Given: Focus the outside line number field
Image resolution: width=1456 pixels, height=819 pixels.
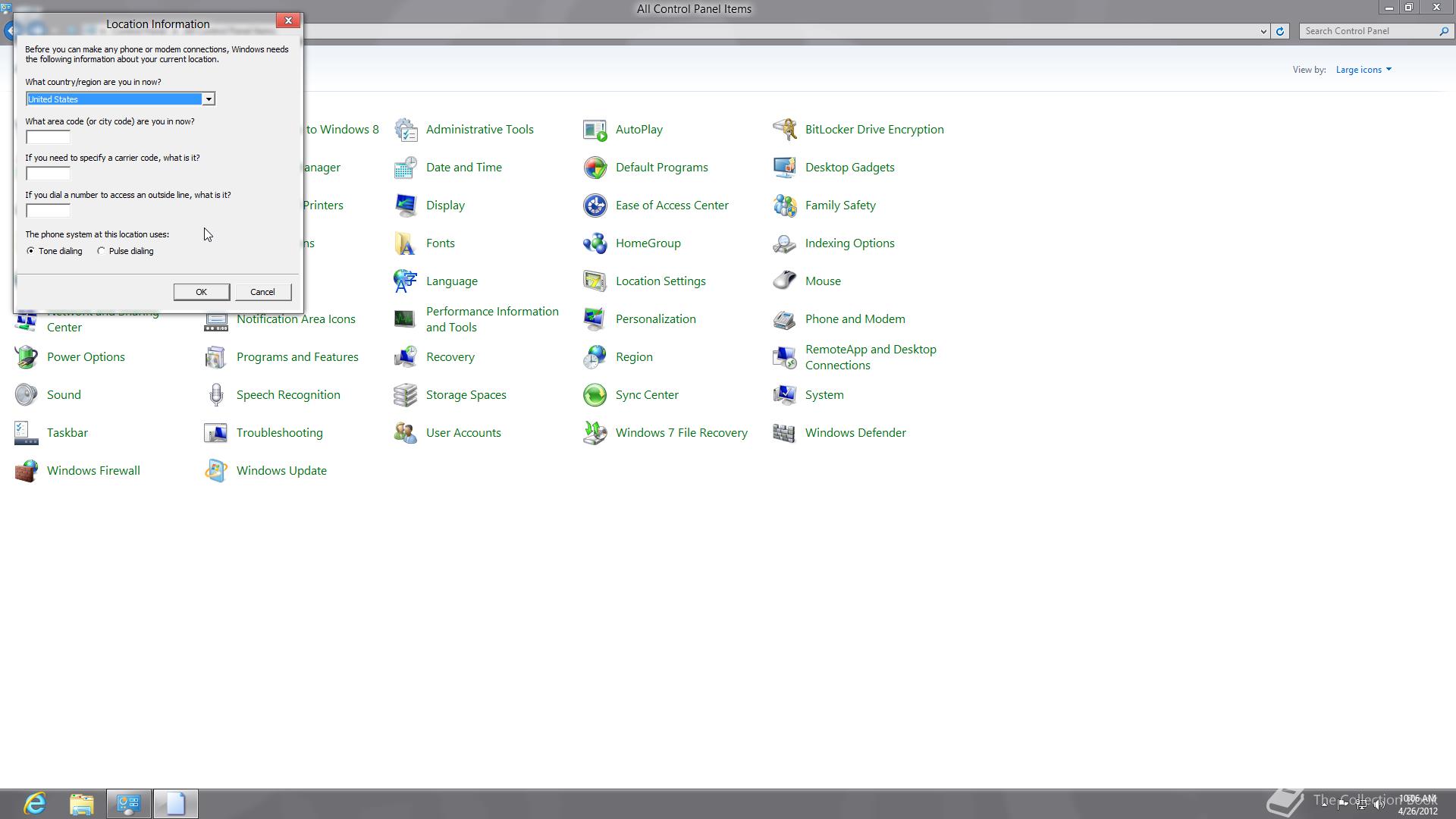Looking at the screenshot, I should (48, 211).
